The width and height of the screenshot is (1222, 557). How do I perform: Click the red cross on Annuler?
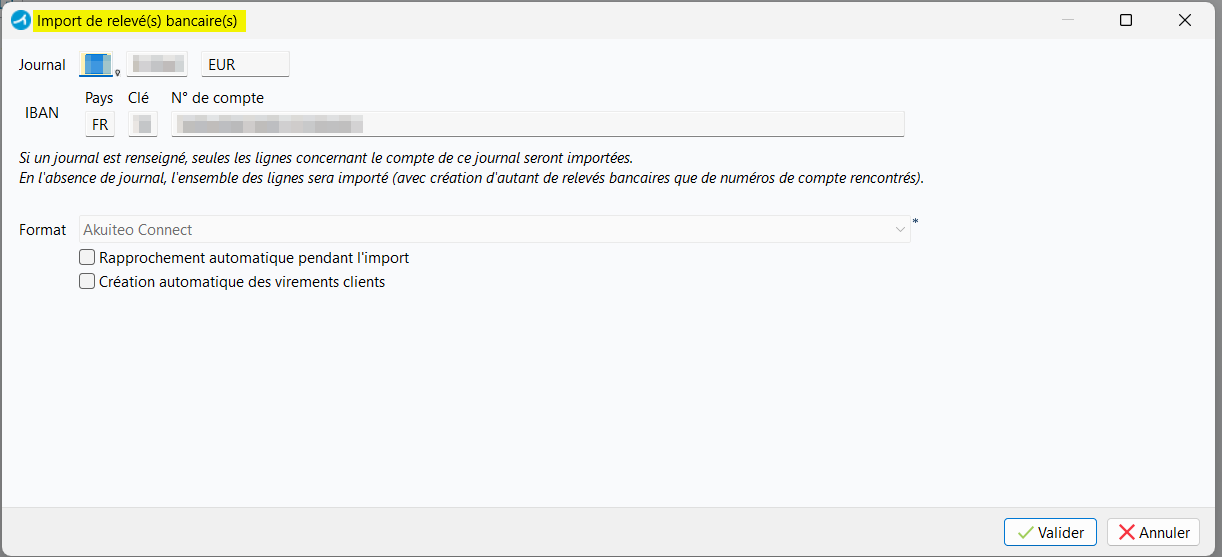pyautogui.click(x=1126, y=532)
